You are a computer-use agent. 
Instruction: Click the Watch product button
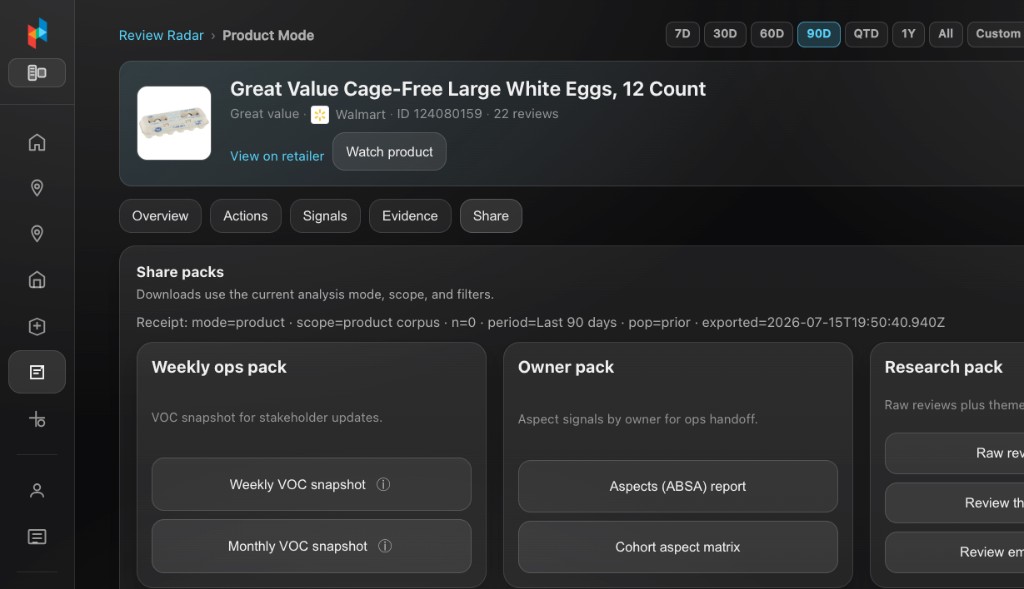point(389,151)
